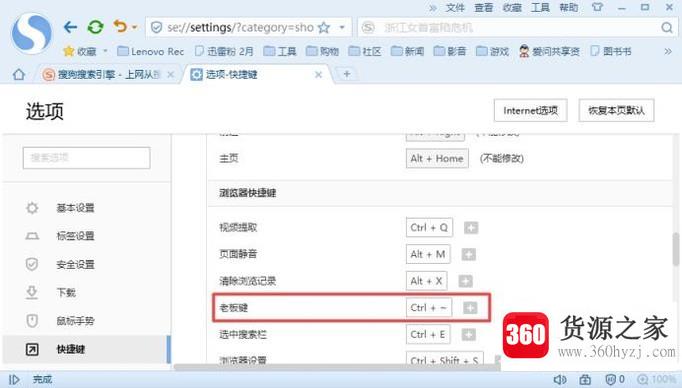Select 快捷键 in the sidebar
The image size is (682, 388).
(87, 349)
